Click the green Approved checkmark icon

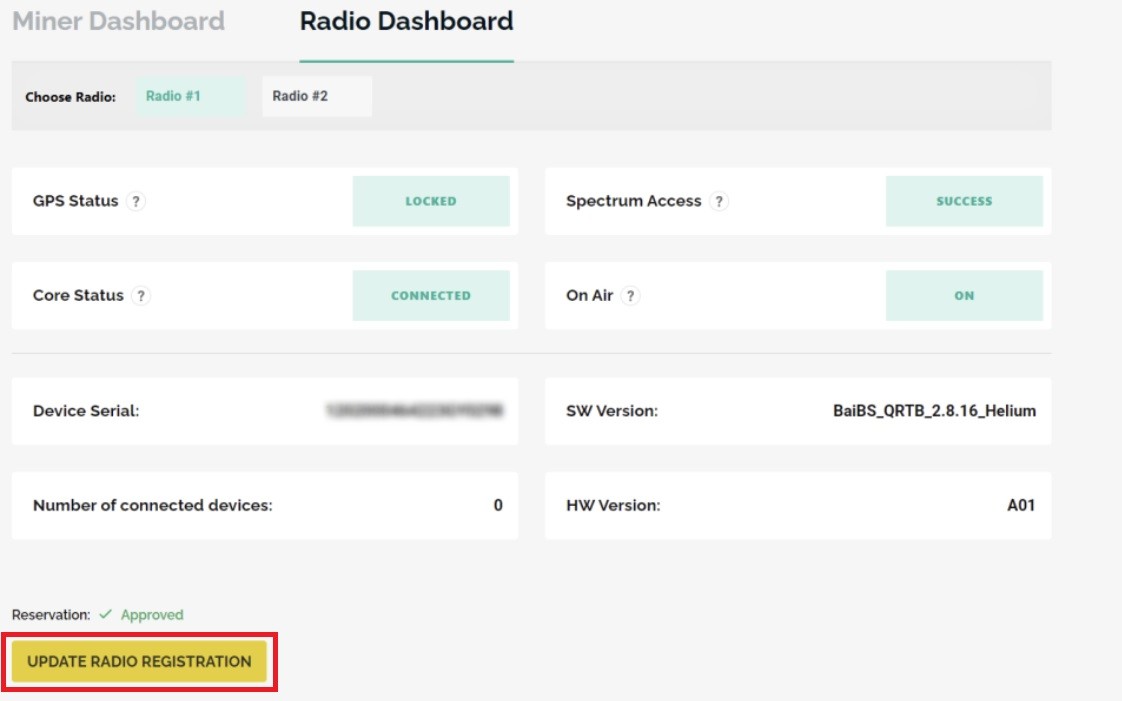[105, 615]
